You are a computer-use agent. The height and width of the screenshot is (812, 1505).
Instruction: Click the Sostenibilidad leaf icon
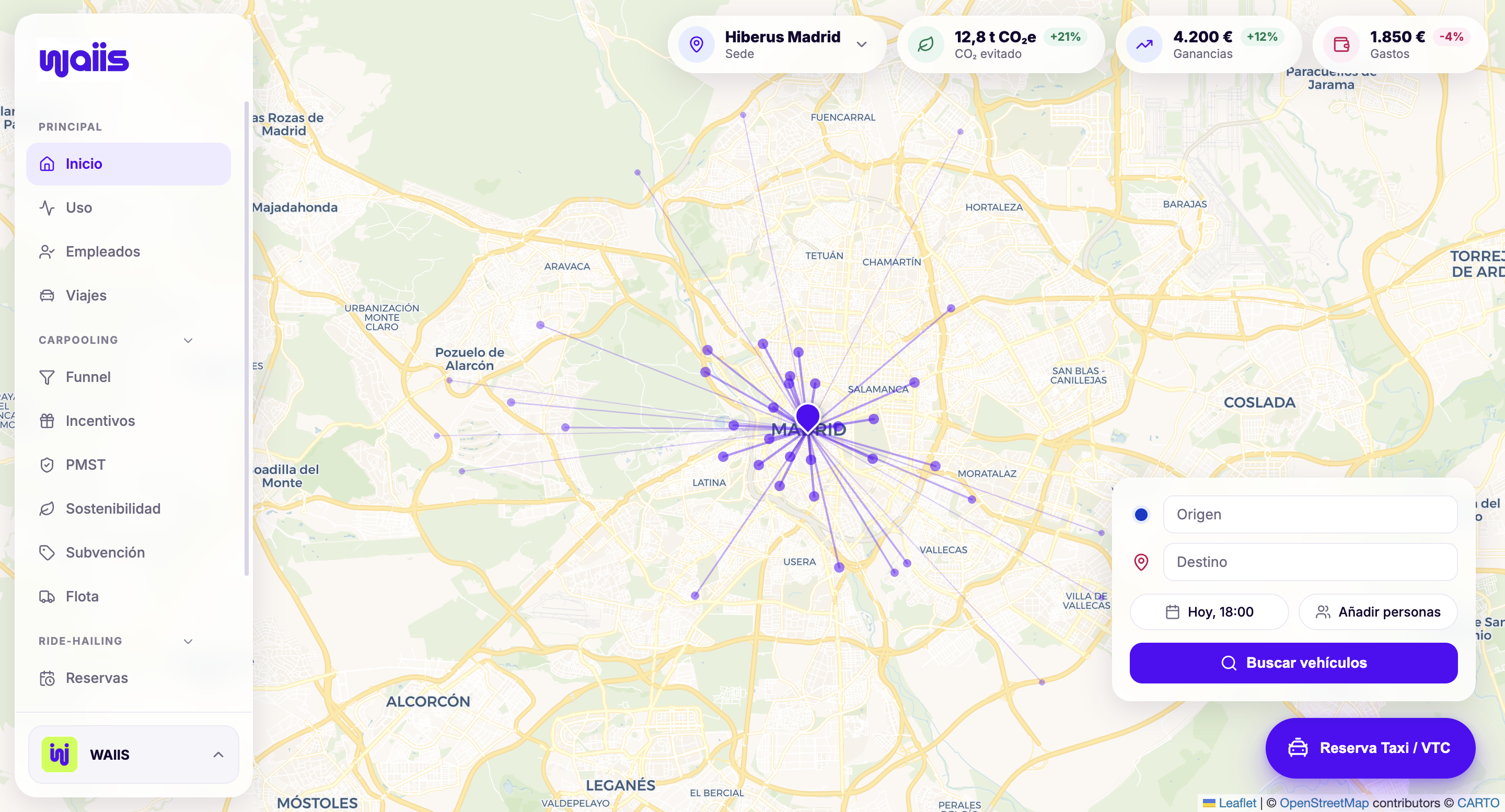pyautogui.click(x=47, y=509)
